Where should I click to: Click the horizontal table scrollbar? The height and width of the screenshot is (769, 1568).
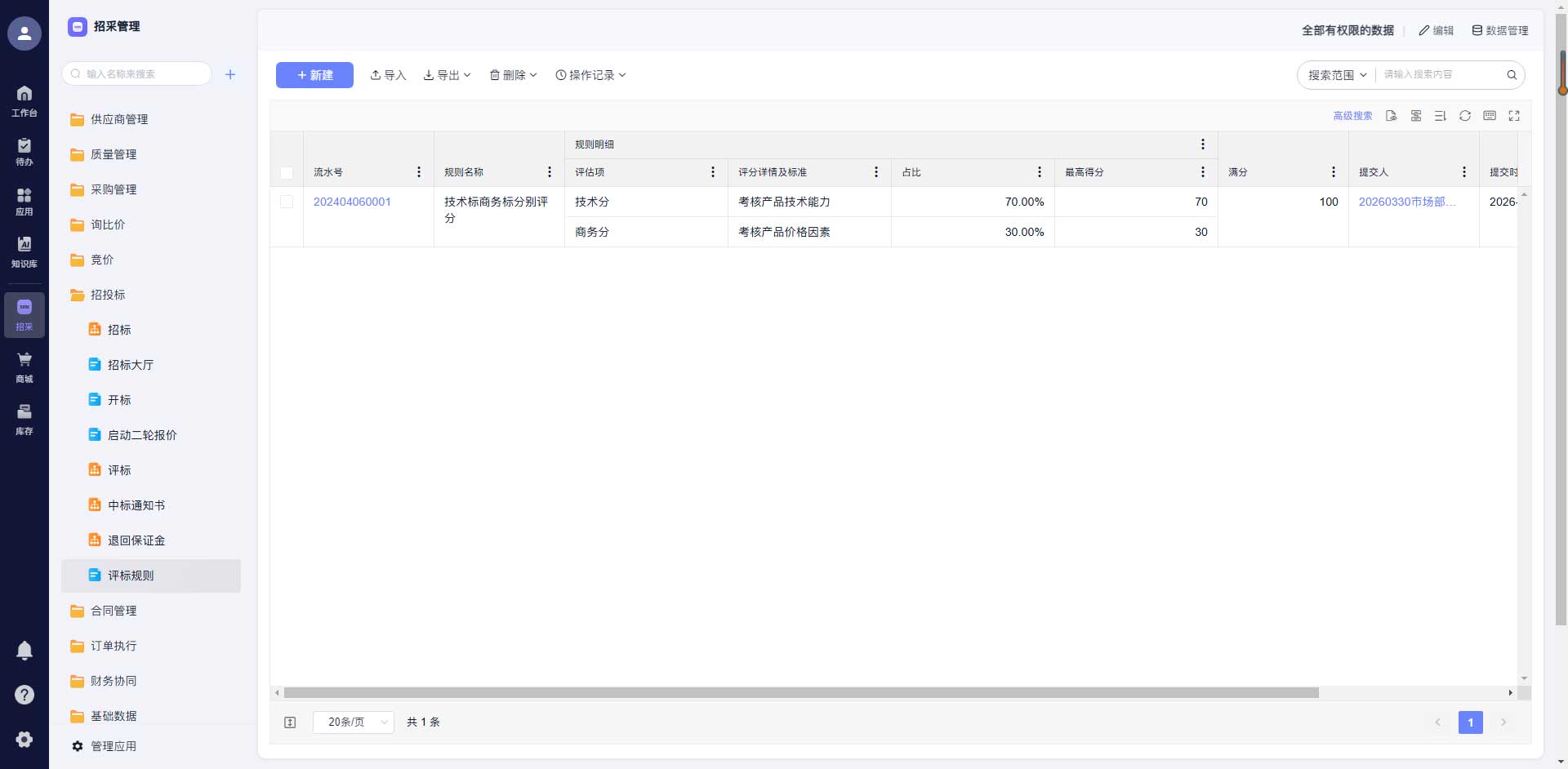click(x=800, y=693)
